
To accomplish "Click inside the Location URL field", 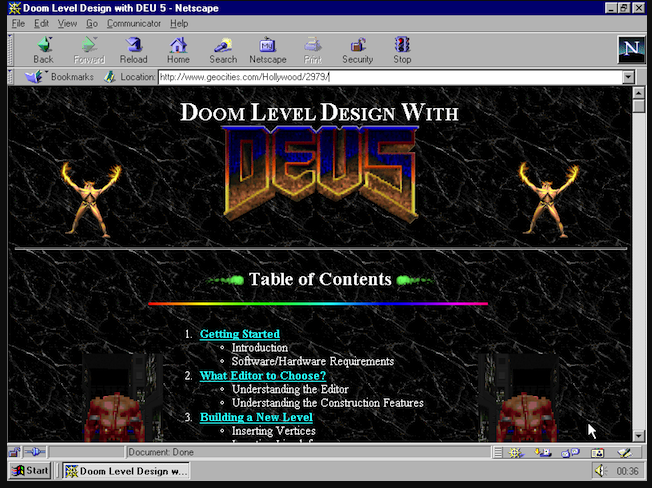I will [x=390, y=77].
